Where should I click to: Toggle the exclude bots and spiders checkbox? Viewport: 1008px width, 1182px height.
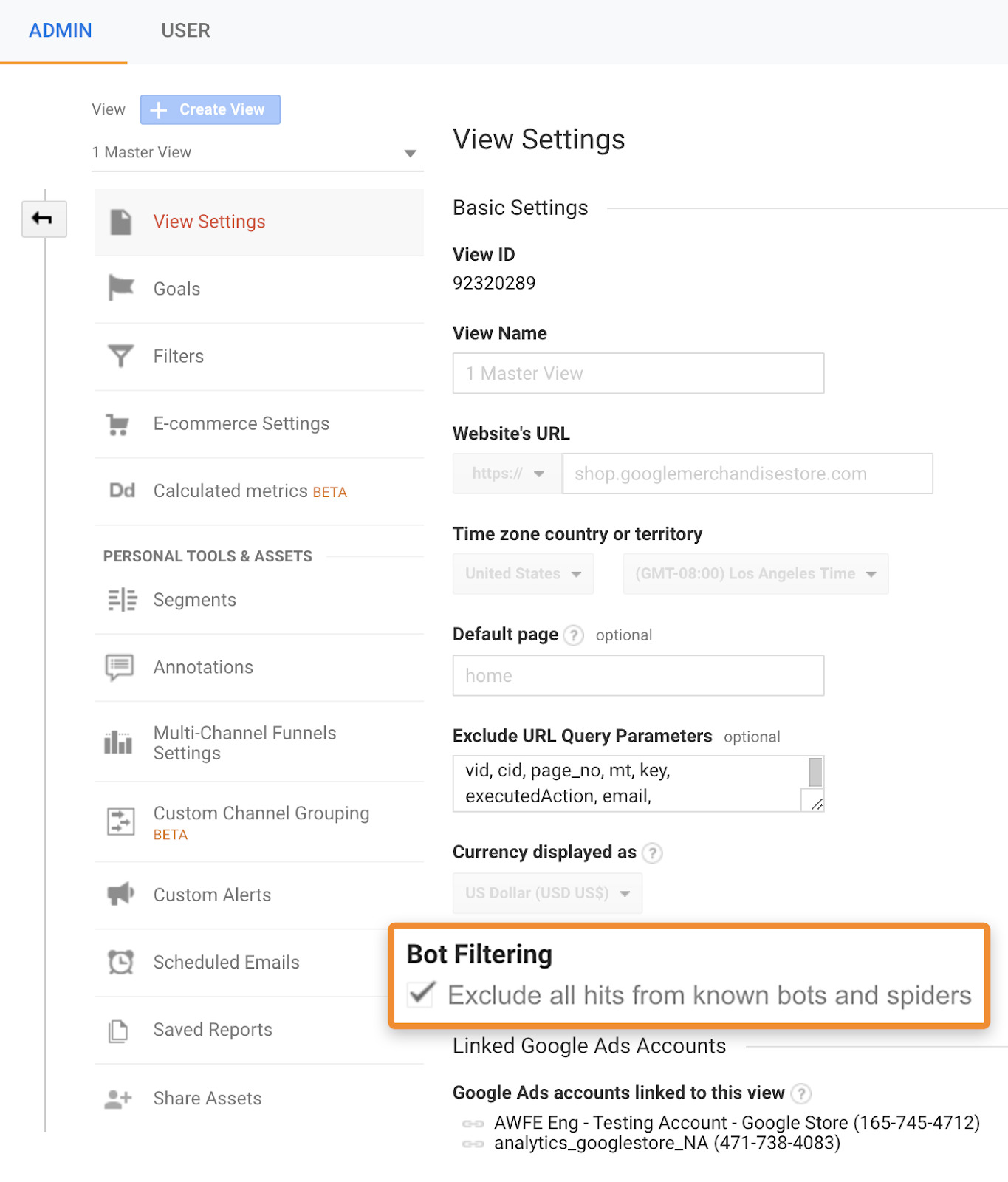pyautogui.click(x=422, y=994)
